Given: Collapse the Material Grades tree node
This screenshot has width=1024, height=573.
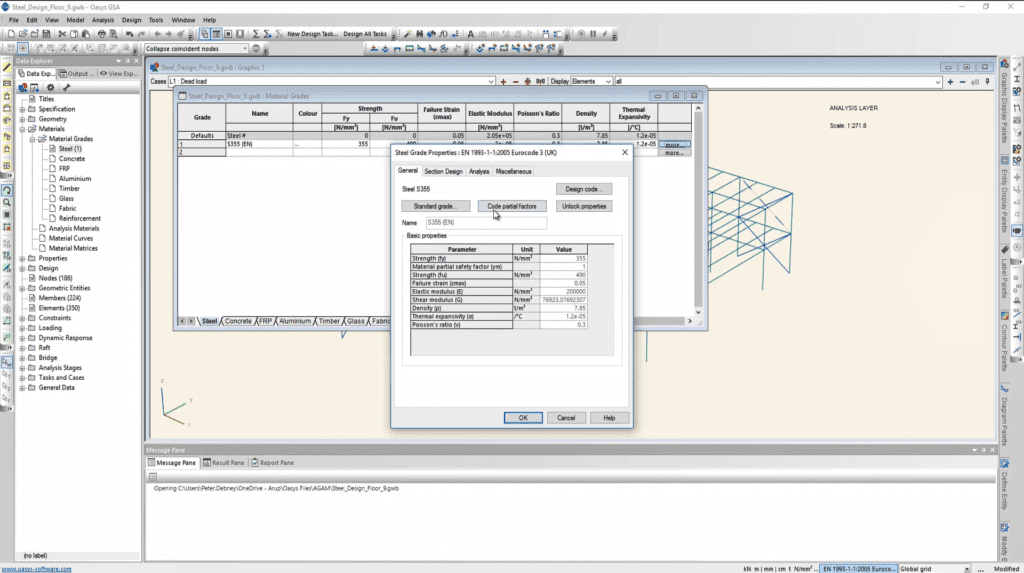Looking at the screenshot, I should point(33,139).
